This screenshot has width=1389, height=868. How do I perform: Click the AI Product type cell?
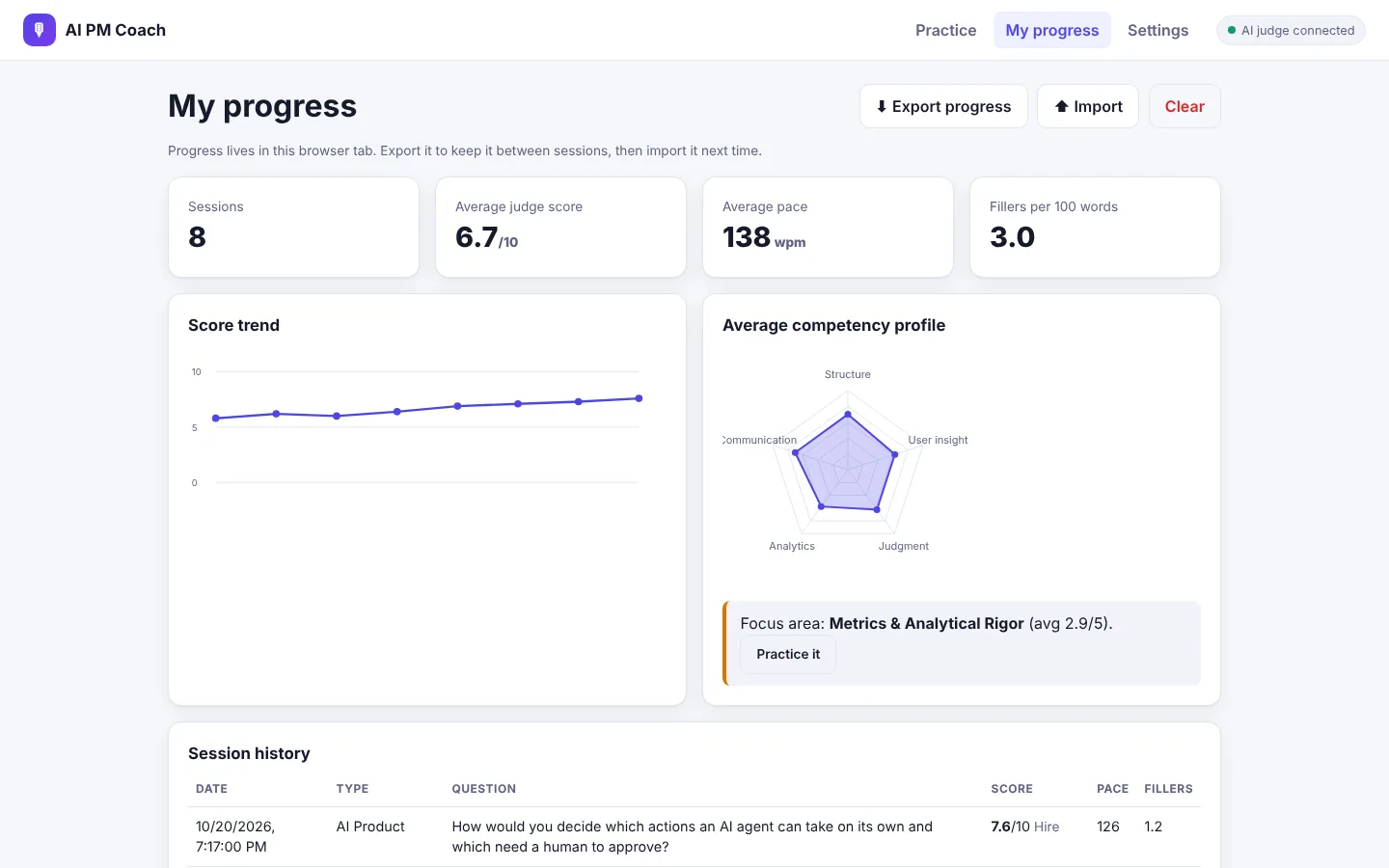point(370,827)
